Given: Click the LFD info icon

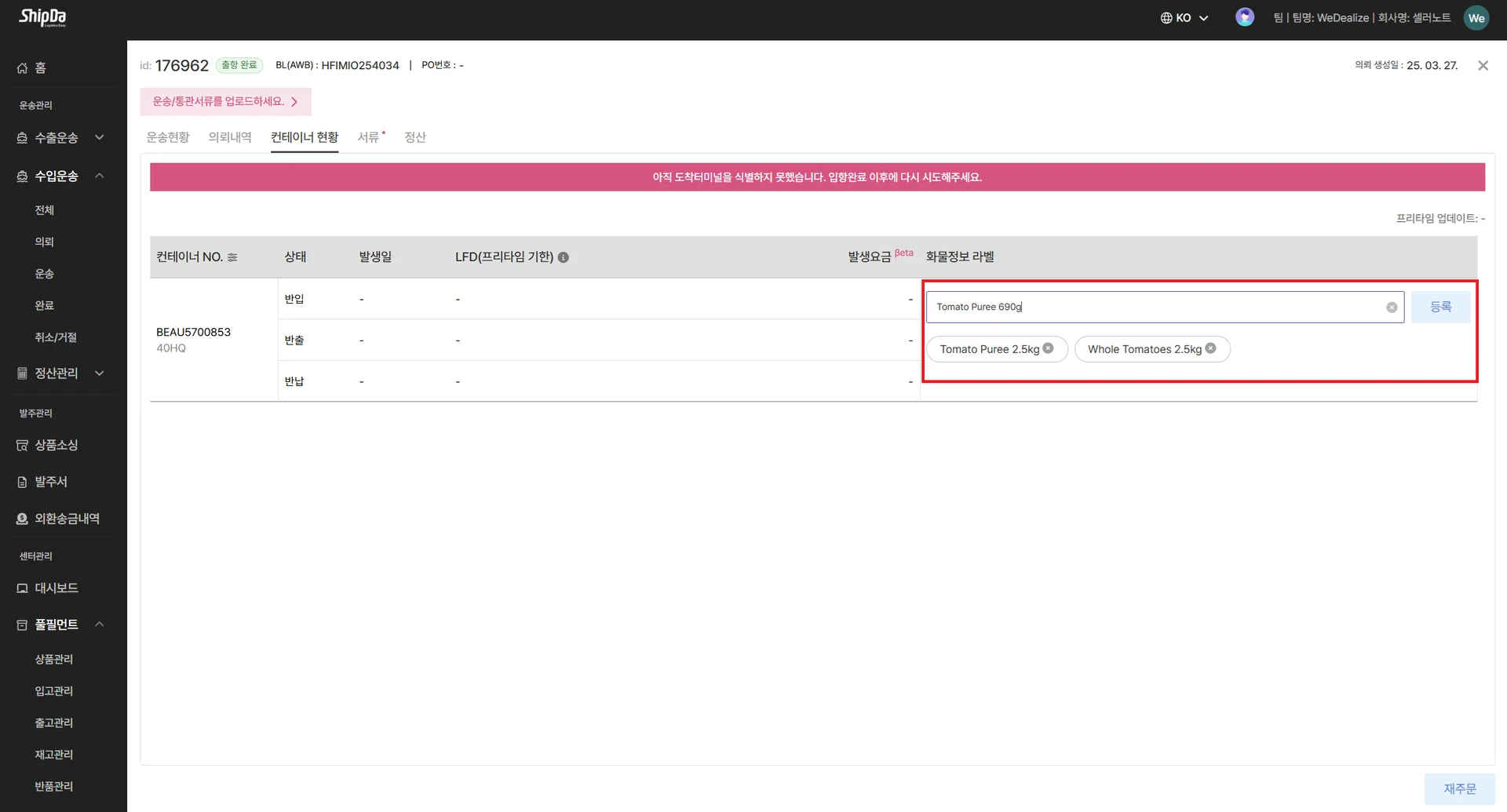Looking at the screenshot, I should 563,257.
